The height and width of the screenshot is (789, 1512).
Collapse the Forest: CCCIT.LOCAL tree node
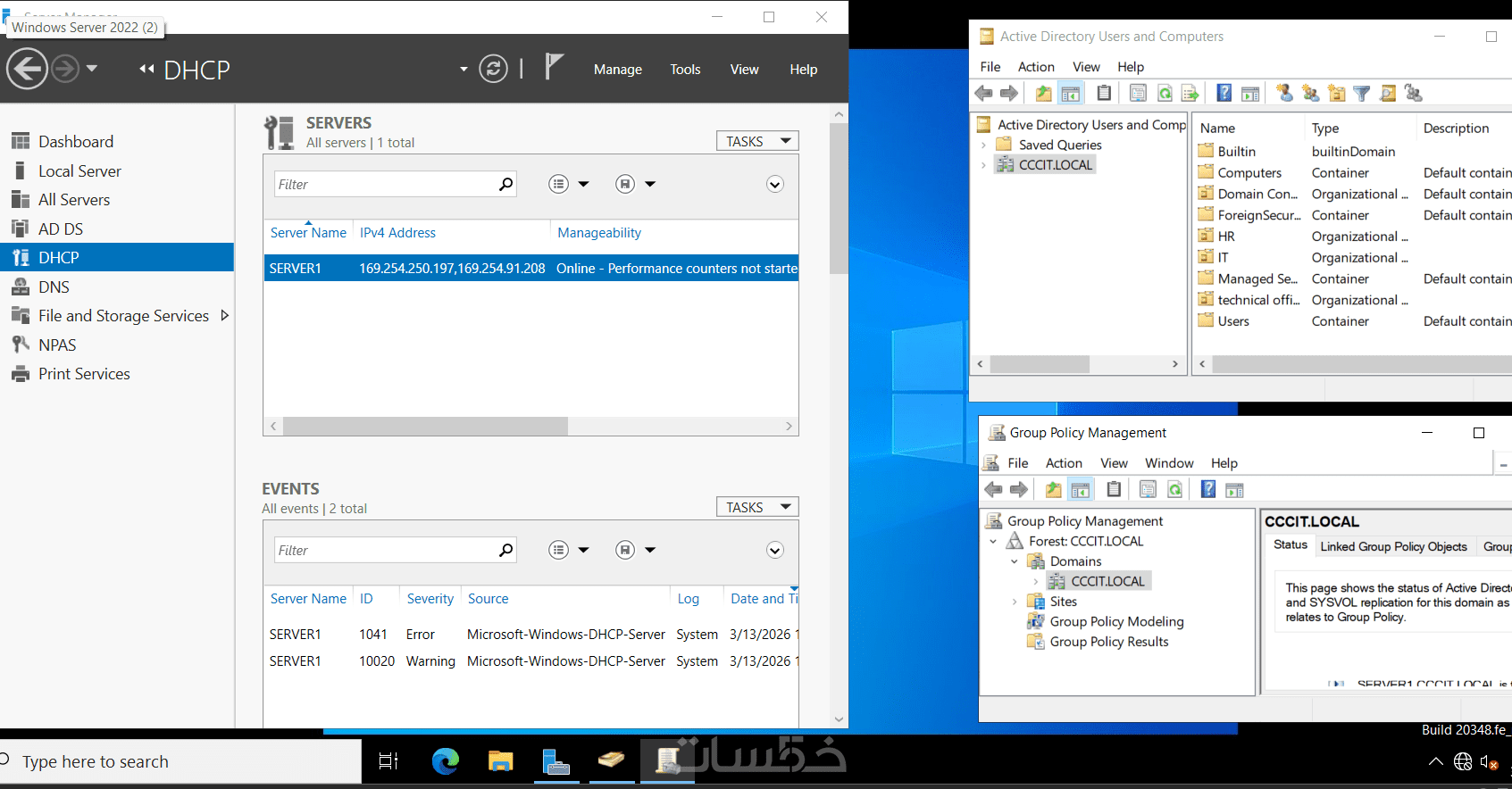993,541
